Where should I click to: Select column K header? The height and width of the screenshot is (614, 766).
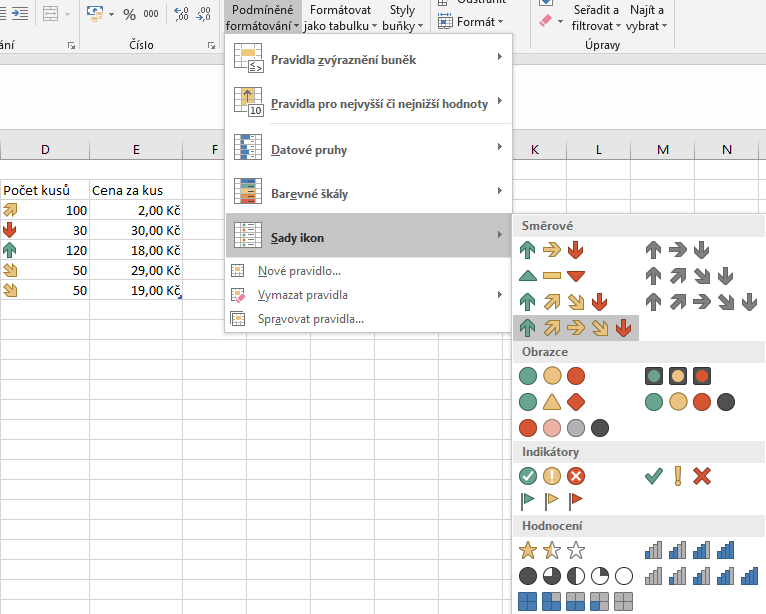(x=534, y=149)
